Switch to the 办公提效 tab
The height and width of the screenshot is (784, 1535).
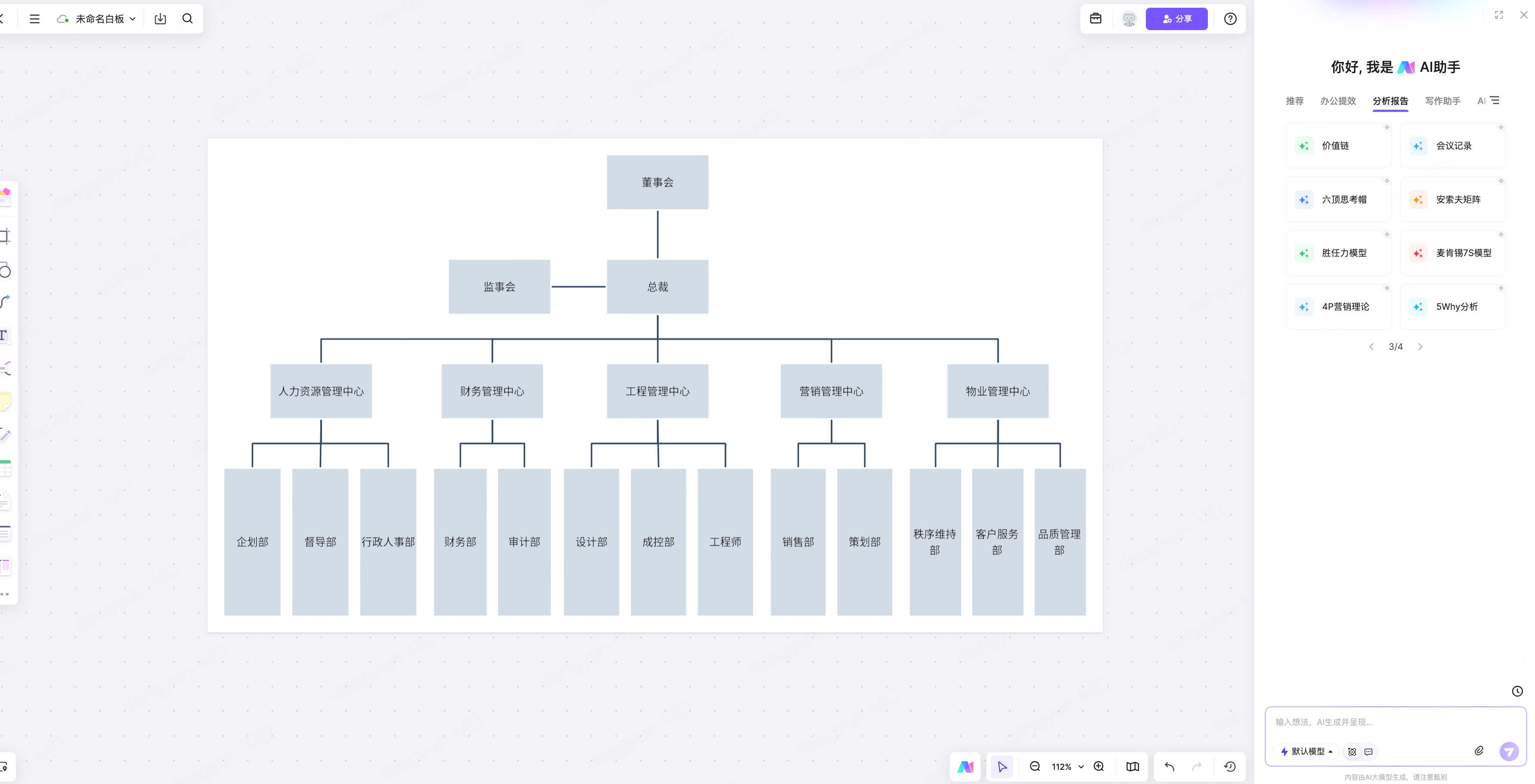(x=1338, y=101)
